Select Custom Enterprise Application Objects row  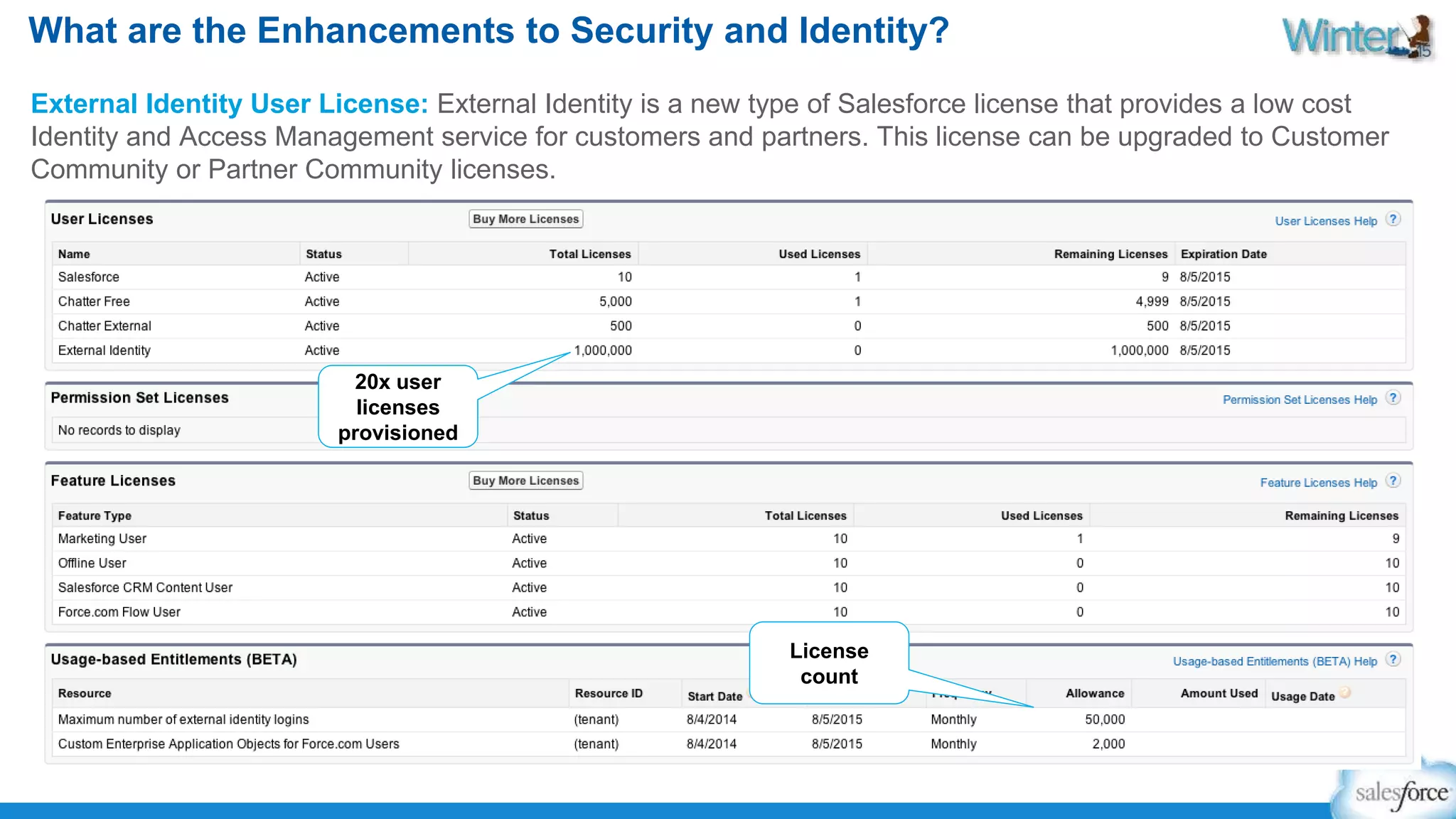tap(729, 744)
